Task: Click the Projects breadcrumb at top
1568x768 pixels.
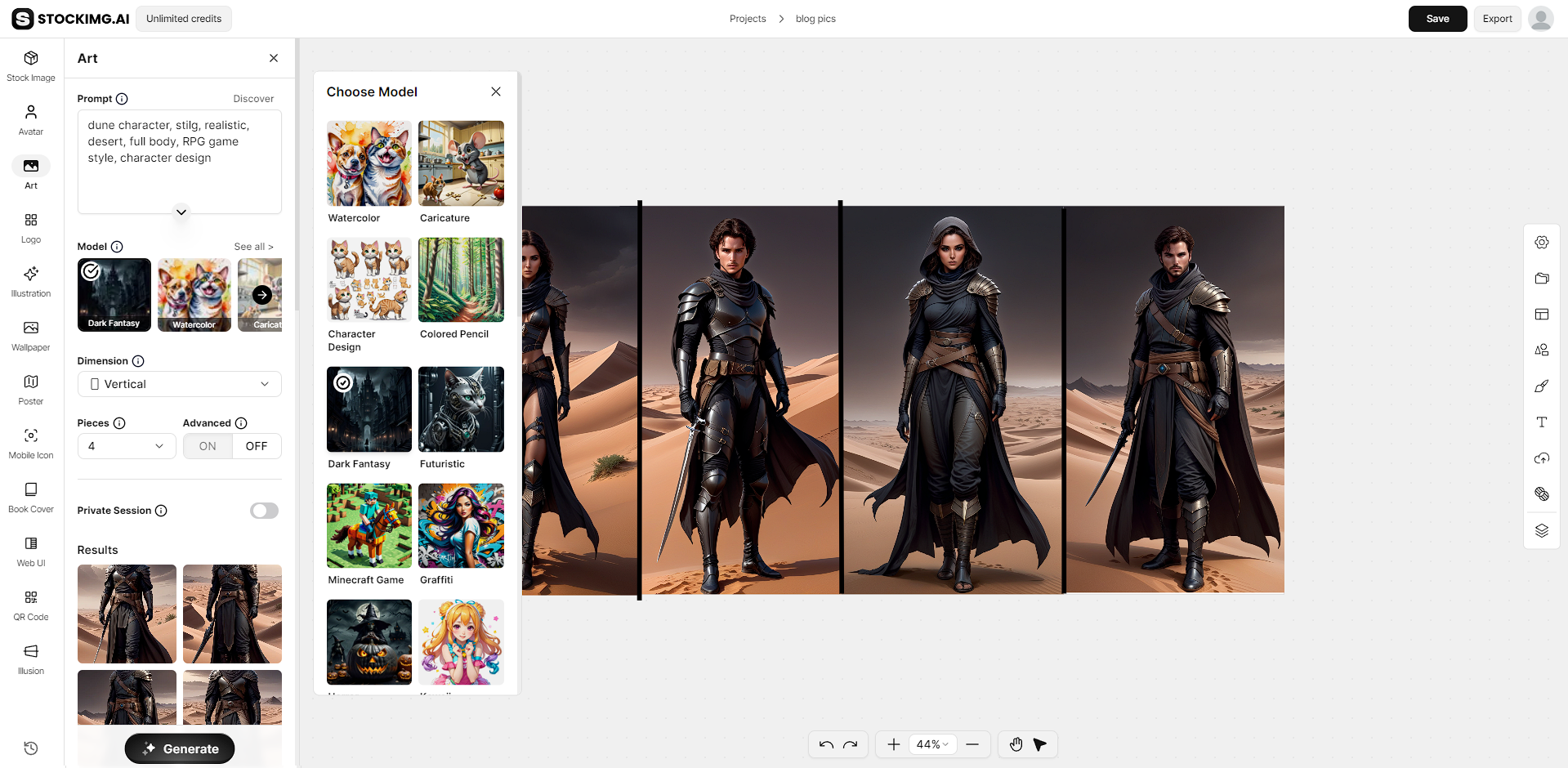Action: (747, 18)
